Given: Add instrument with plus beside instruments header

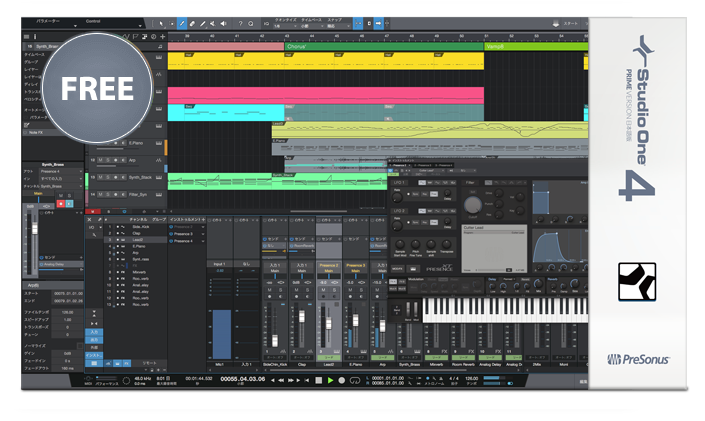Looking at the screenshot, I should 203,219.
